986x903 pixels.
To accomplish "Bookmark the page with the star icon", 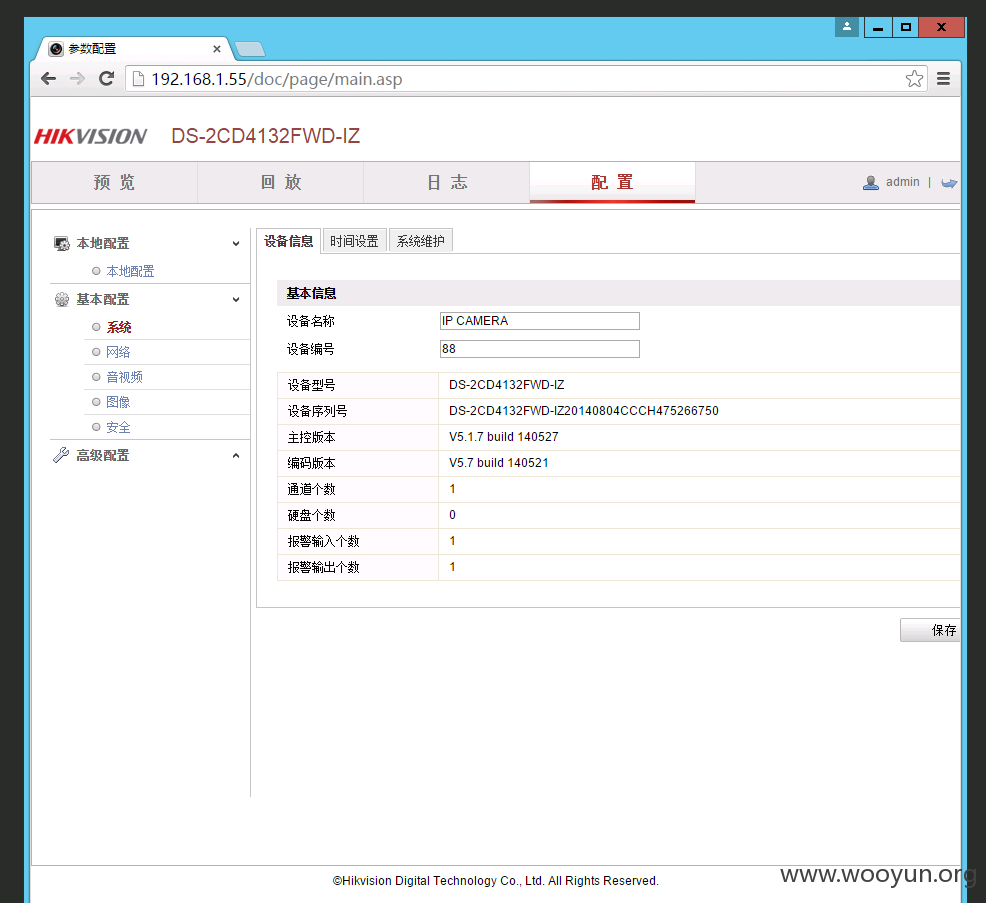I will point(914,79).
